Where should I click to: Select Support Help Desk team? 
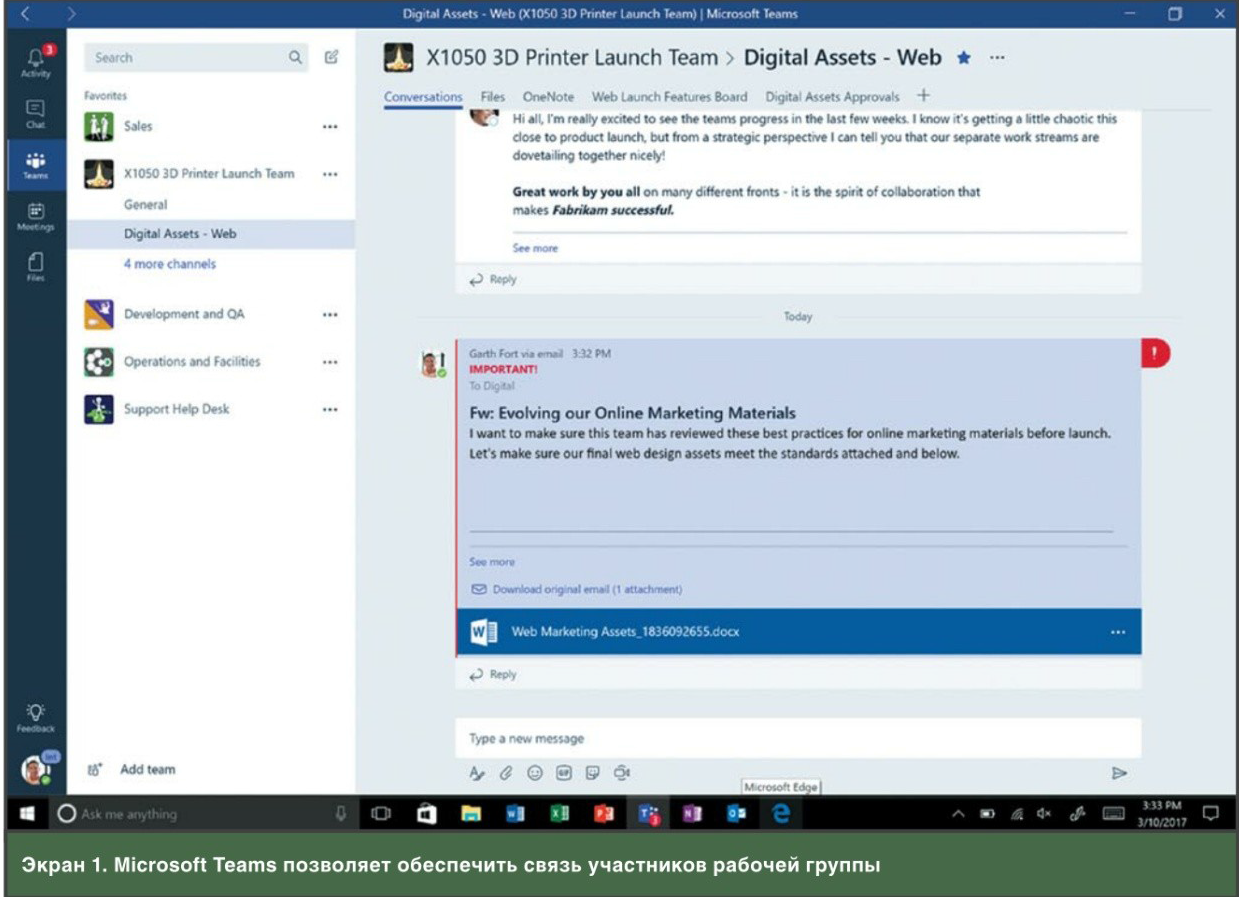click(x=176, y=409)
